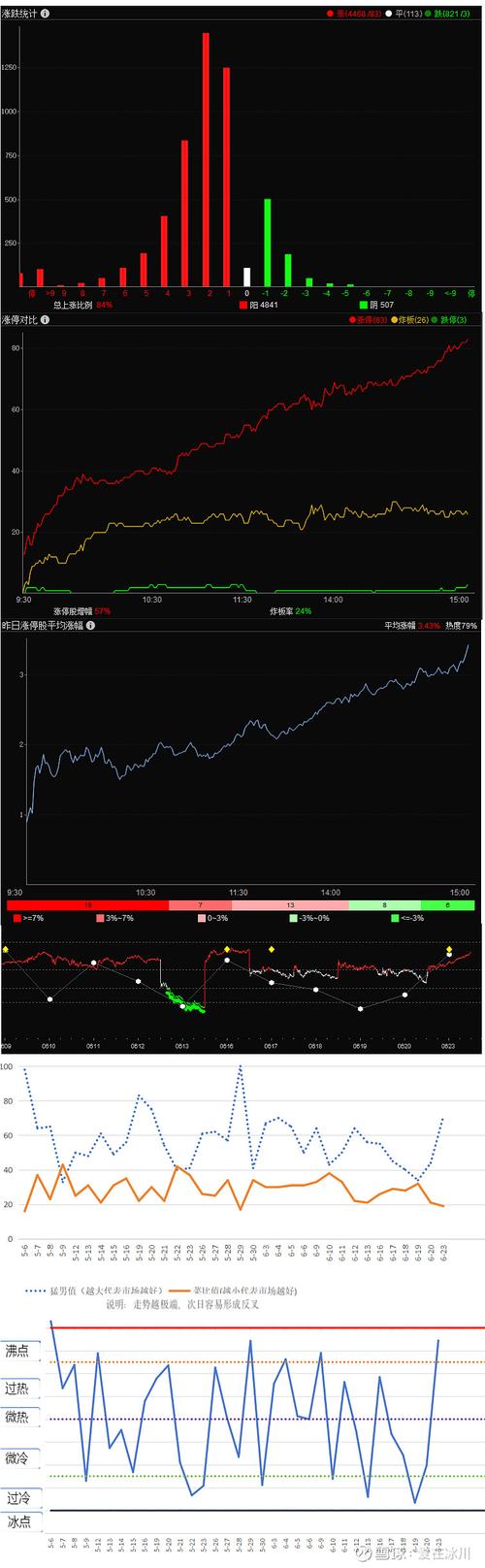Select the green bar at -1
The height and width of the screenshot is (1568, 485).
coord(268,243)
